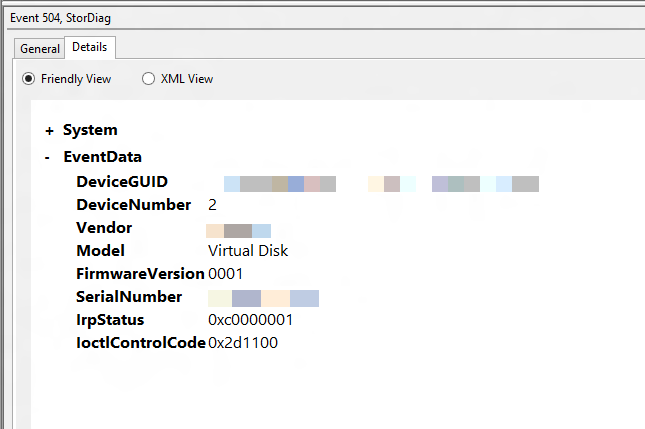645x429 pixels.
Task: Click the IrpStatus field label
Action: coord(110,320)
